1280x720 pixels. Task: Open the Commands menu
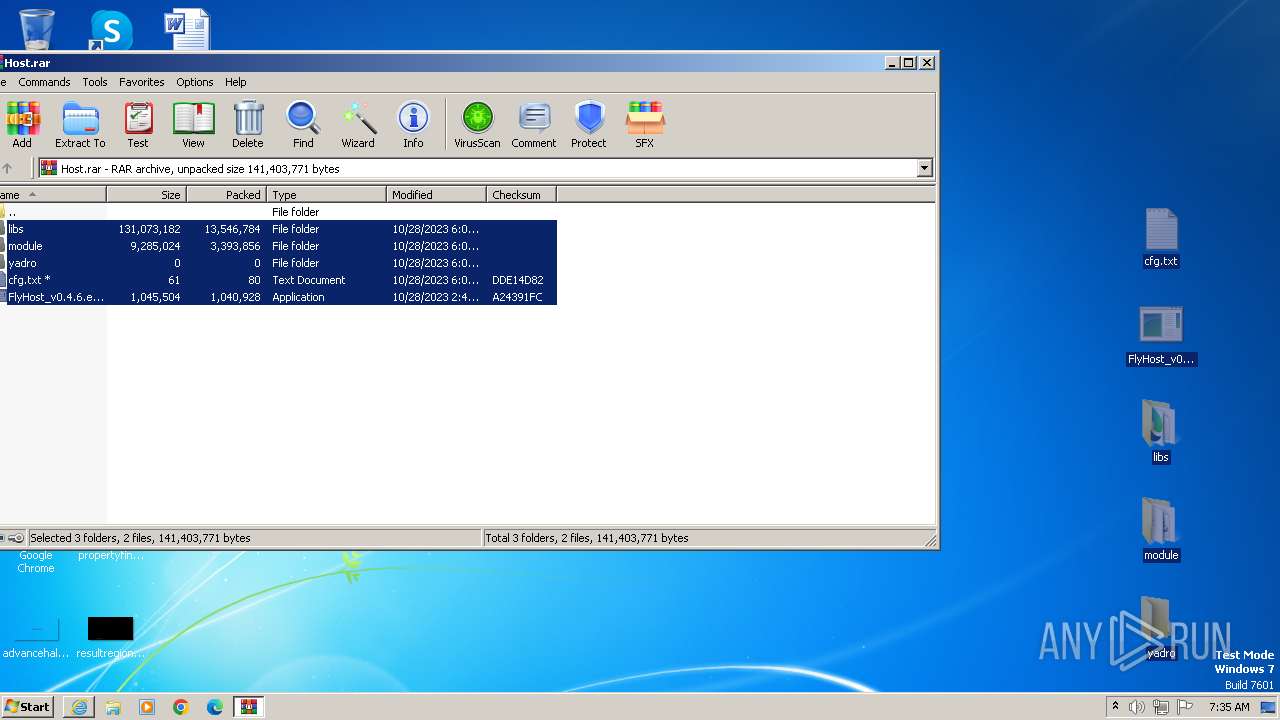pos(44,82)
